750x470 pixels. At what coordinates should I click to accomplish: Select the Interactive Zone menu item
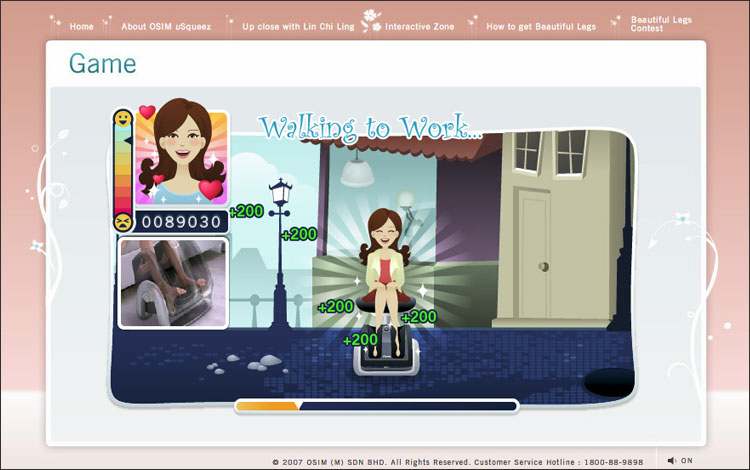(419, 27)
